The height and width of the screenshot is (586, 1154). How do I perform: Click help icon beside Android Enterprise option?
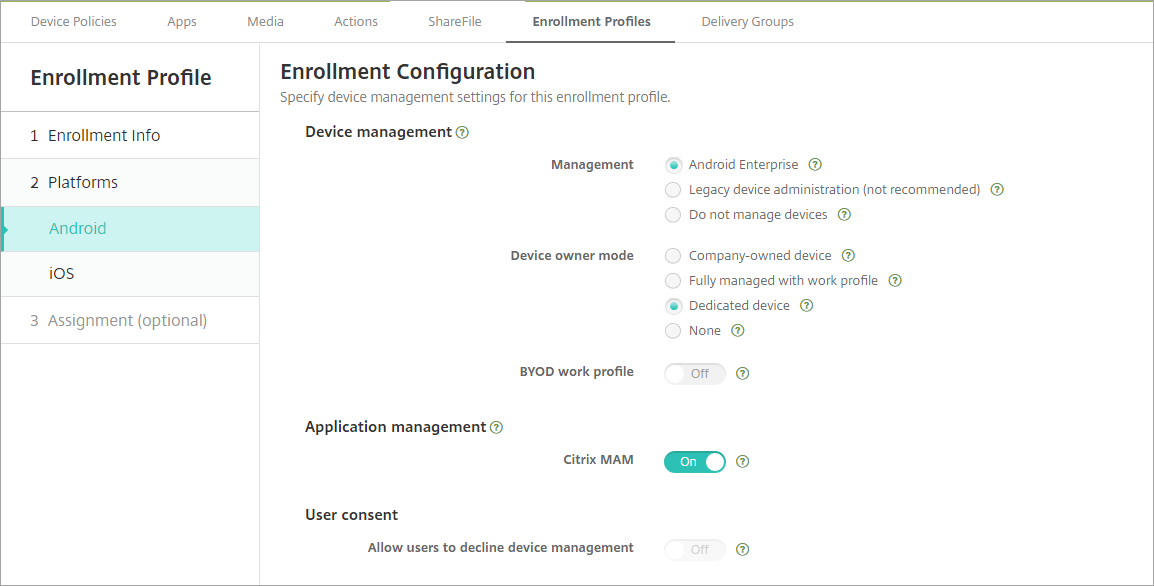[815, 165]
